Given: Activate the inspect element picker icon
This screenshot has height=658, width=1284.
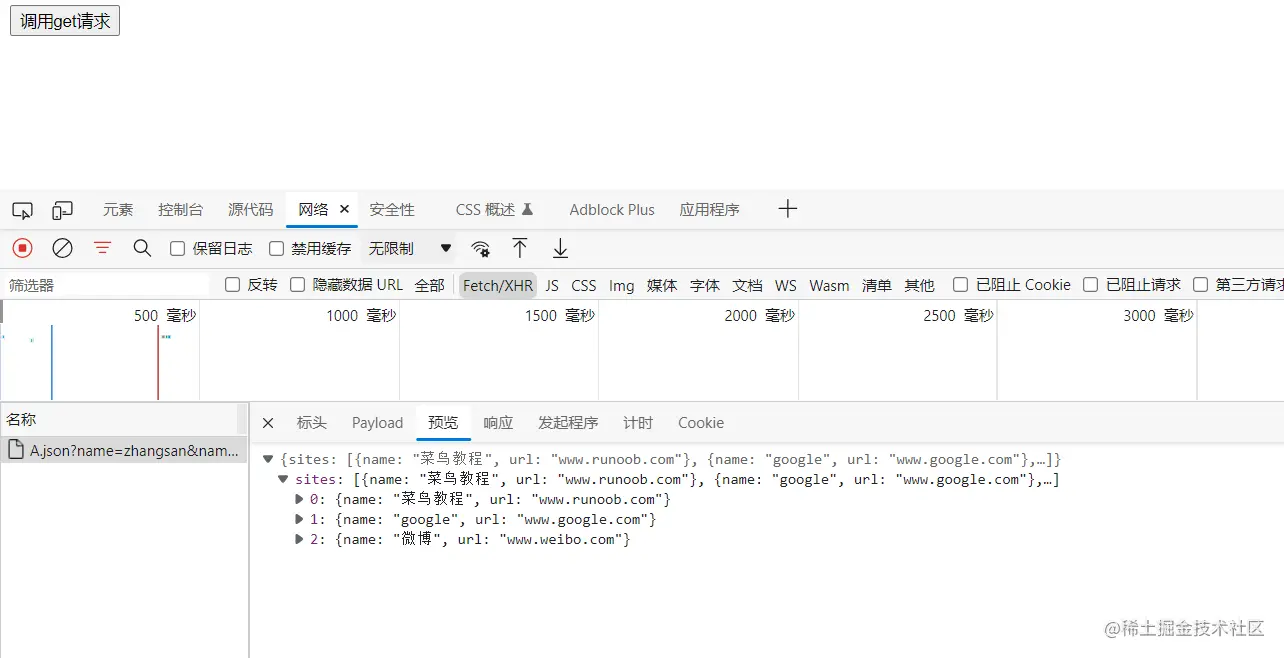Looking at the screenshot, I should (x=22, y=210).
